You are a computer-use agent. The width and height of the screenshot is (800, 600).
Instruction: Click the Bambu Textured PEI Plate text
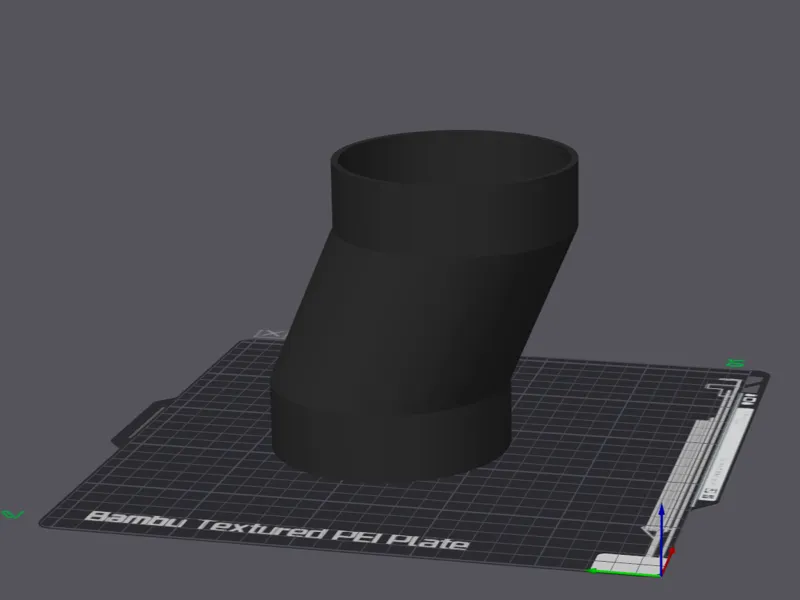pyautogui.click(x=276, y=531)
